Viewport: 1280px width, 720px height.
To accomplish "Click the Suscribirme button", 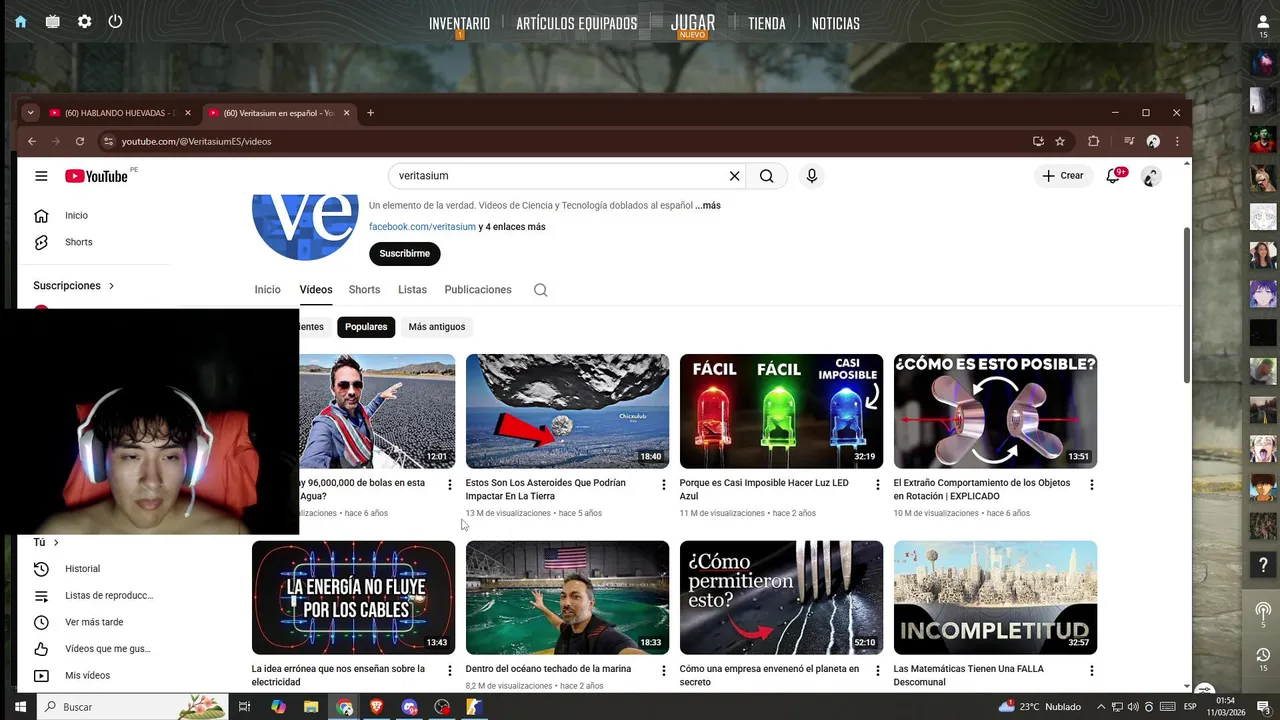I will [x=405, y=254].
